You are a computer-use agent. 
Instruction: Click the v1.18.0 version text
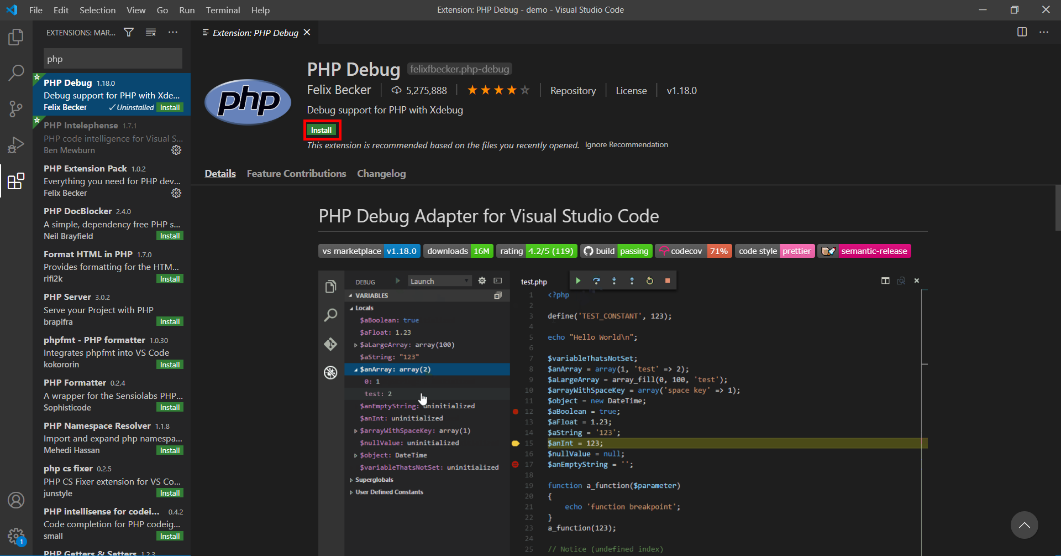(x=681, y=91)
